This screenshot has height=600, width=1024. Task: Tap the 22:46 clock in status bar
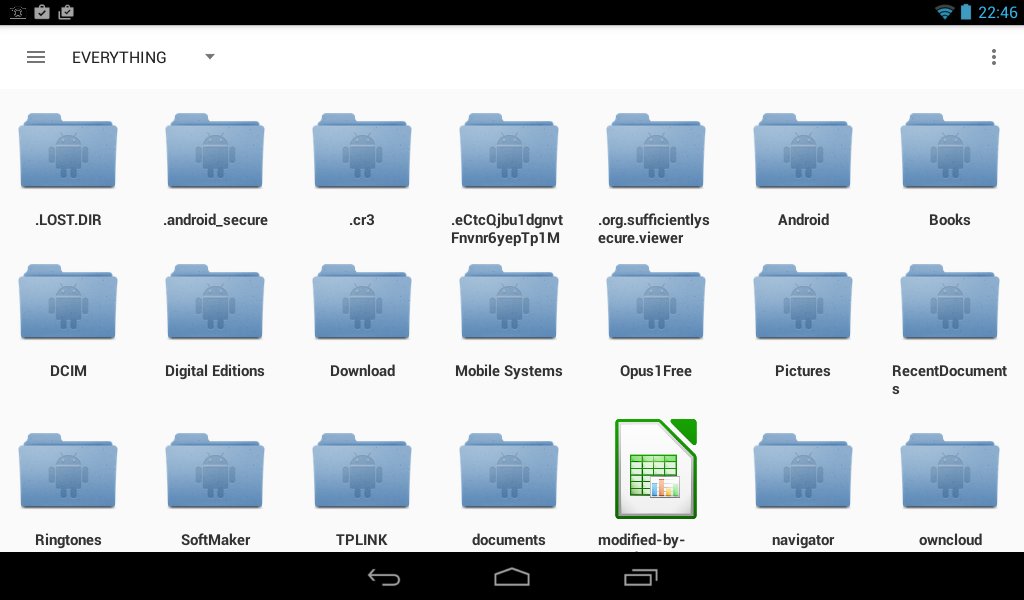click(x=997, y=12)
